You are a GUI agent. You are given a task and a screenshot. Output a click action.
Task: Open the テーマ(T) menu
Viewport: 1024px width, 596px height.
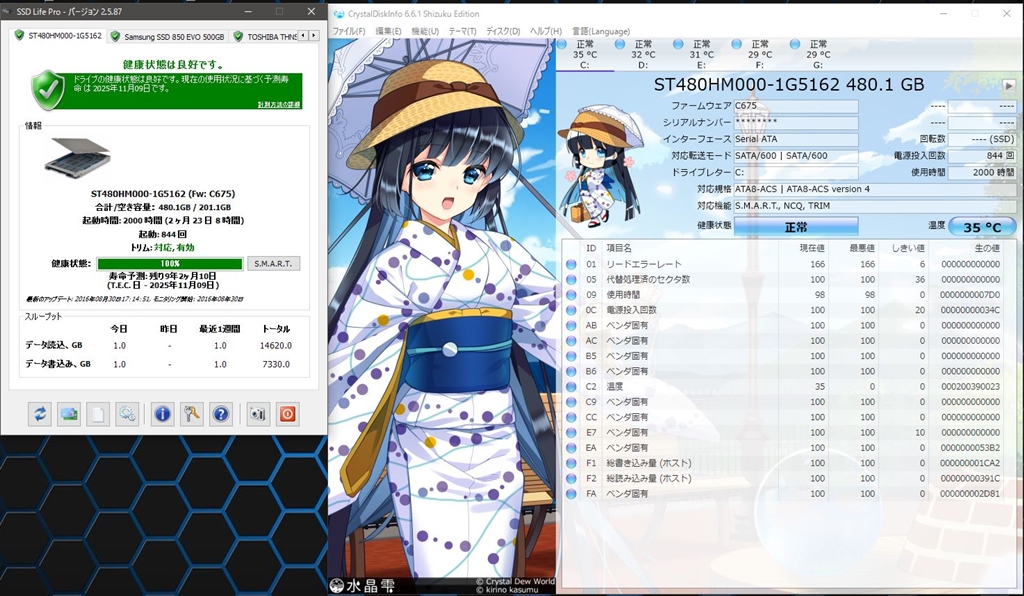(462, 31)
